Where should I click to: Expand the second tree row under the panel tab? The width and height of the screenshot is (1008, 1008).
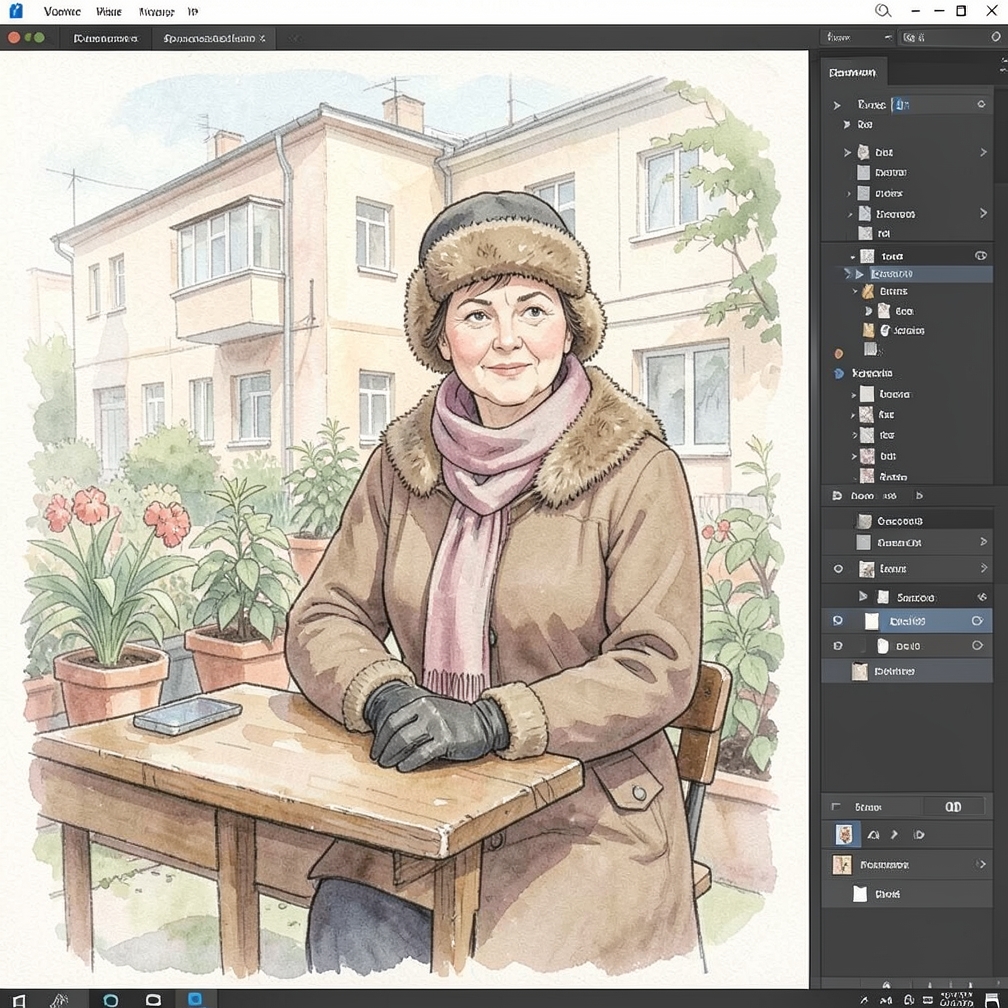(x=847, y=124)
